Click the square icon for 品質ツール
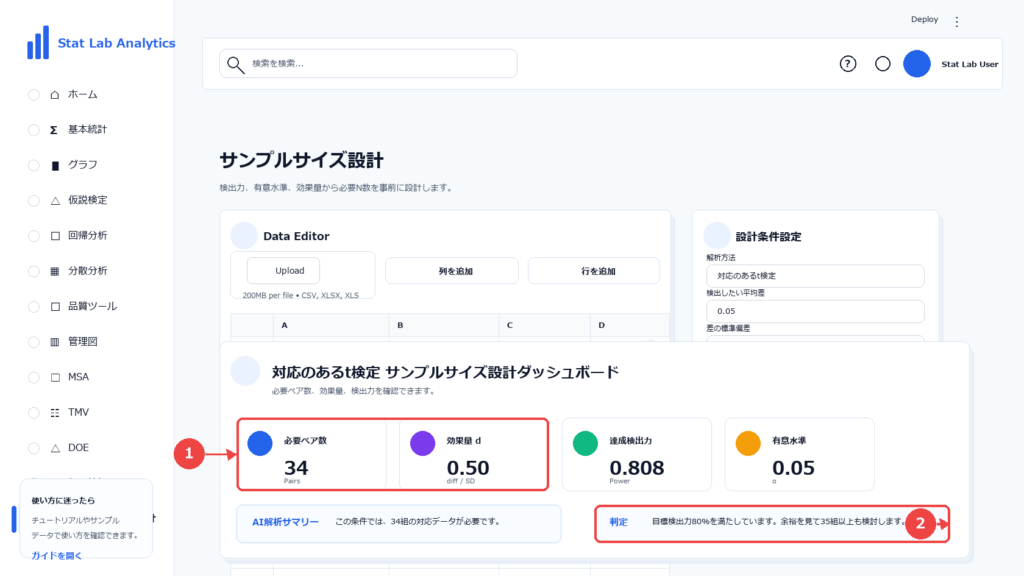 55,306
